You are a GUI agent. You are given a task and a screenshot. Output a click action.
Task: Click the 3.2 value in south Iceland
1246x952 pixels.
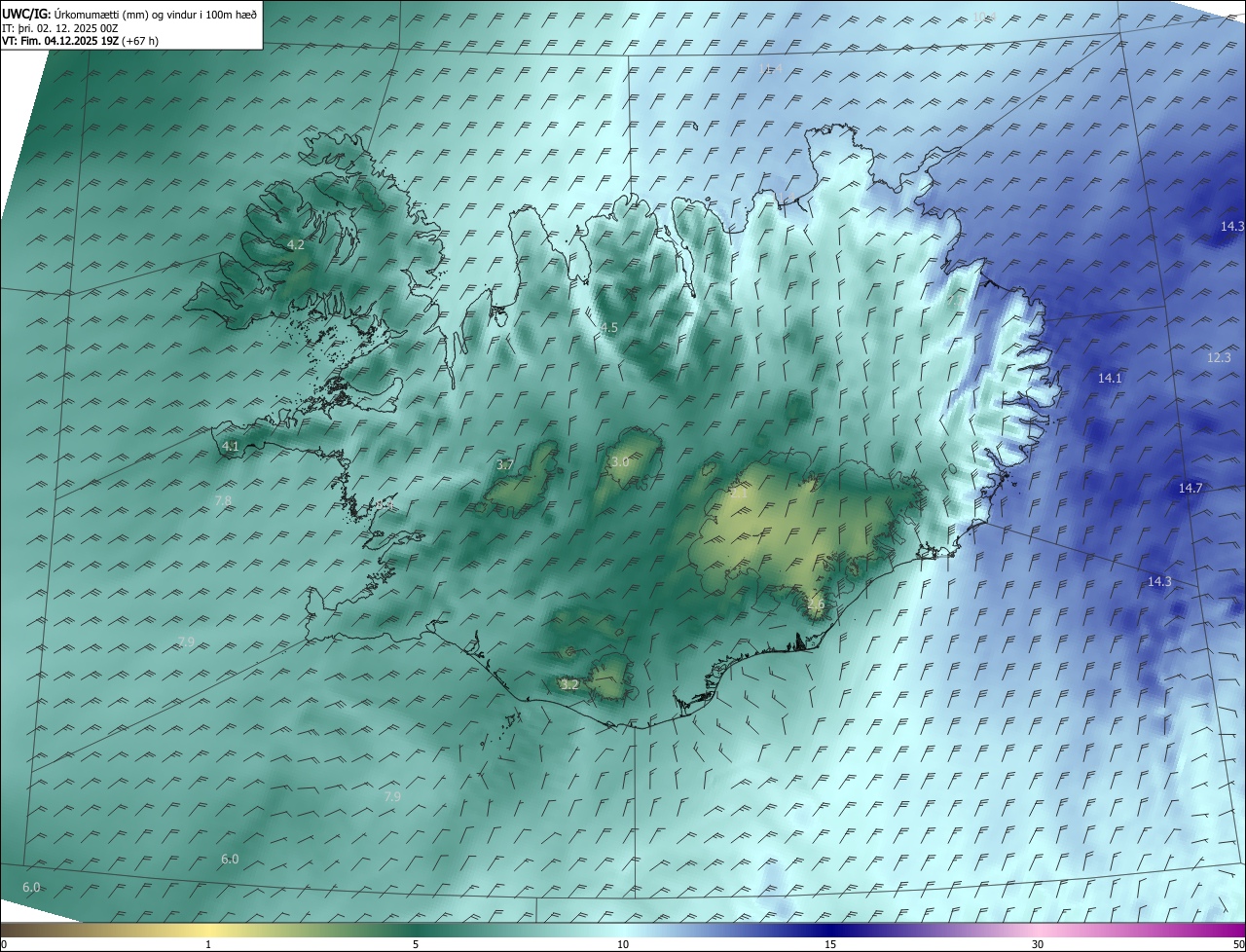click(x=570, y=685)
